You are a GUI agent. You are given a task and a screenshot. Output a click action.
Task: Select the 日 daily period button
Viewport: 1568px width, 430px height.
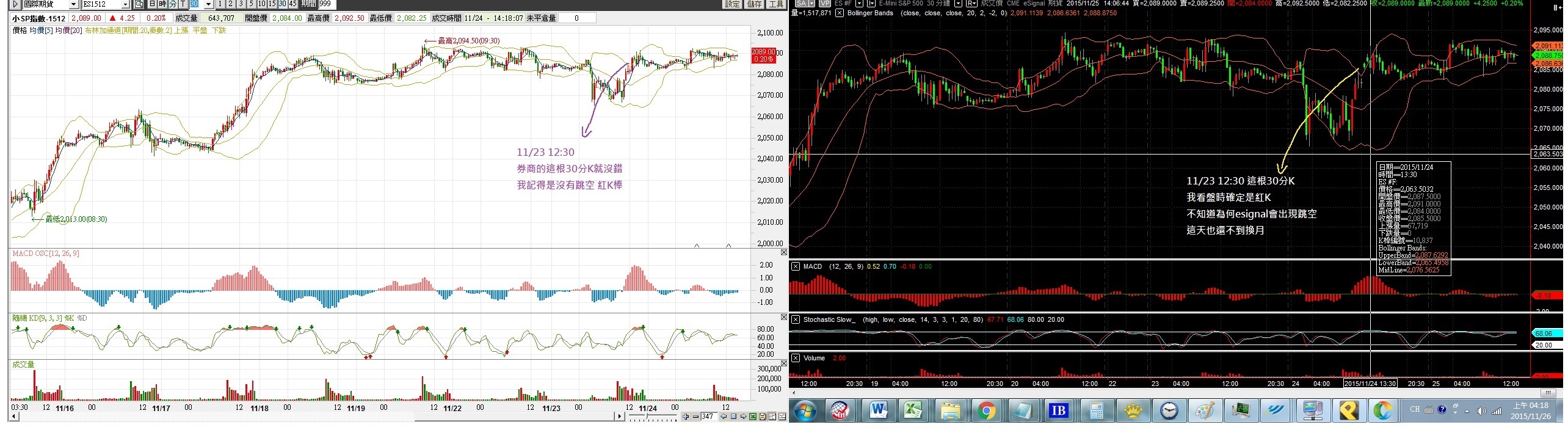[x=152, y=4]
